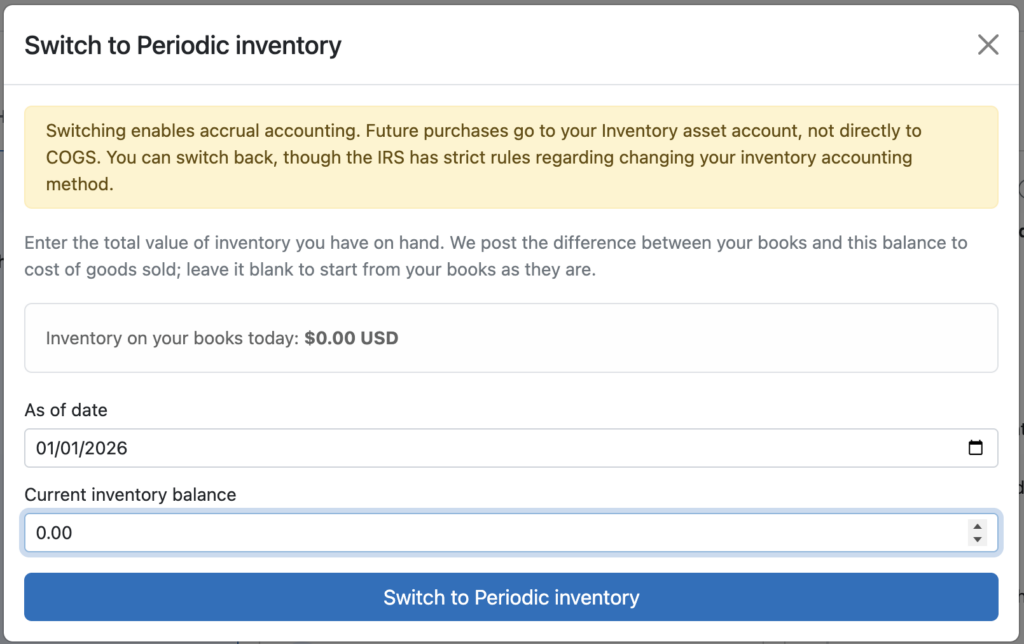This screenshot has height=644, width=1024.
Task: Click the IRS mention in the warning
Action: point(391,157)
